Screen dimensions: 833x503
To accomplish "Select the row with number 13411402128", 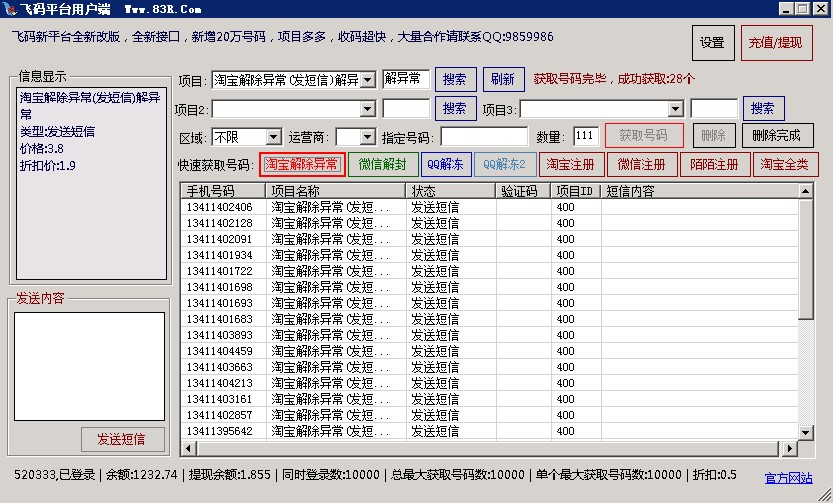I will click(489, 223).
